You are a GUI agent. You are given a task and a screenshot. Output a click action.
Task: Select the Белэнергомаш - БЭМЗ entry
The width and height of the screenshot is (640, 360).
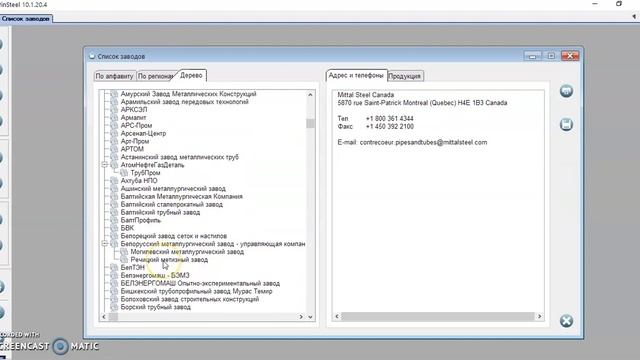click(155, 276)
